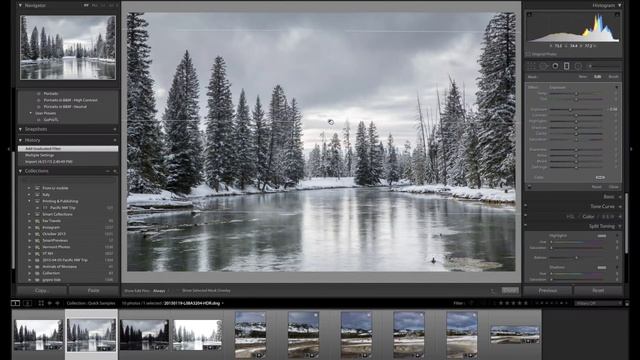Open the Split Toning Highlights color swatch
Screen dimensions: 640x360
(602, 236)
